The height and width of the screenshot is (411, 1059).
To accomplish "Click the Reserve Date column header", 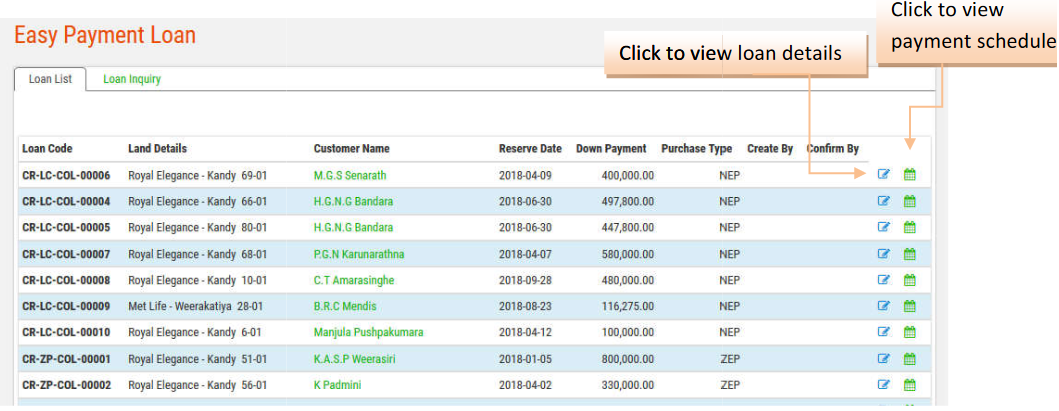I will (x=530, y=149).
